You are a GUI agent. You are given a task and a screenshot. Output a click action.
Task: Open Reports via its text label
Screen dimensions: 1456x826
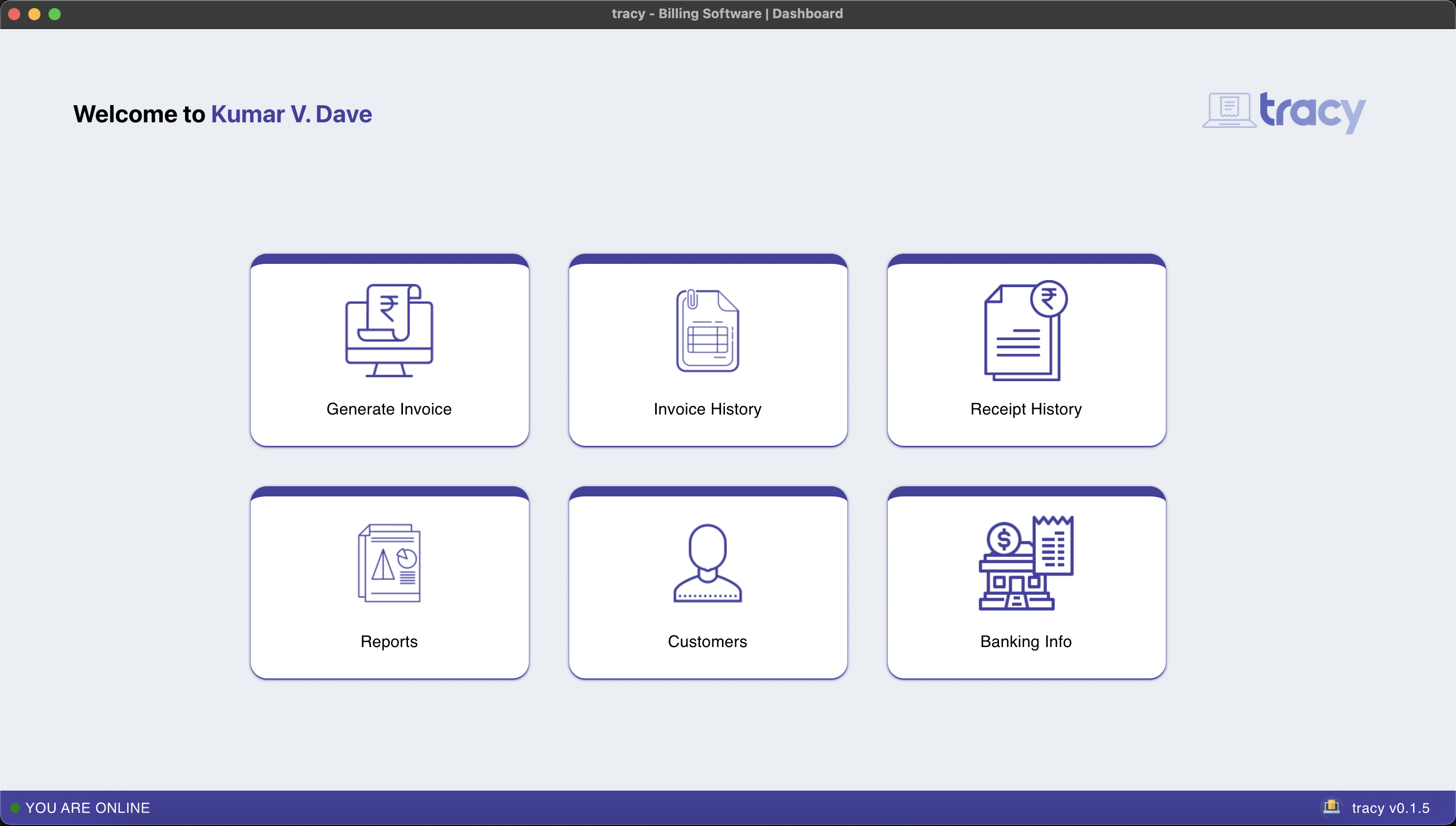click(389, 641)
